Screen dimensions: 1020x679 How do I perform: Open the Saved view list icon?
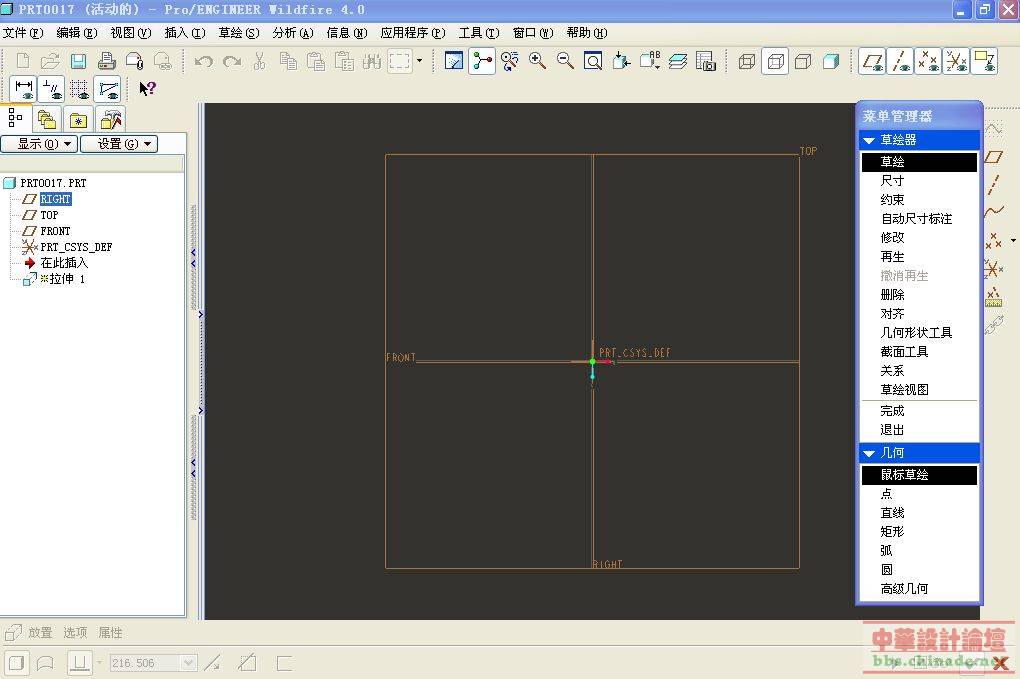(649, 61)
